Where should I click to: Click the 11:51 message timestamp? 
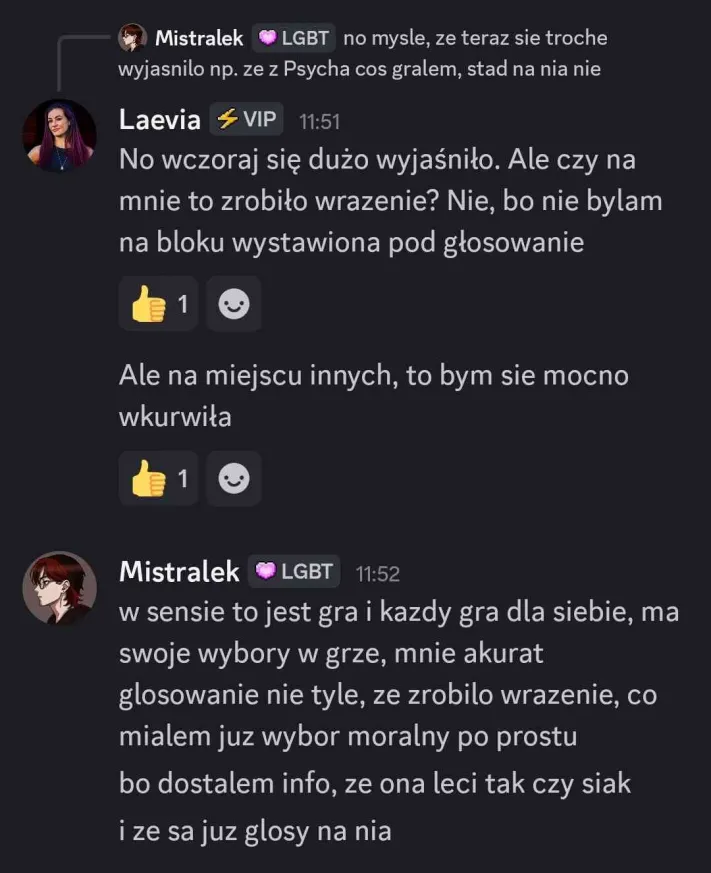coord(320,122)
